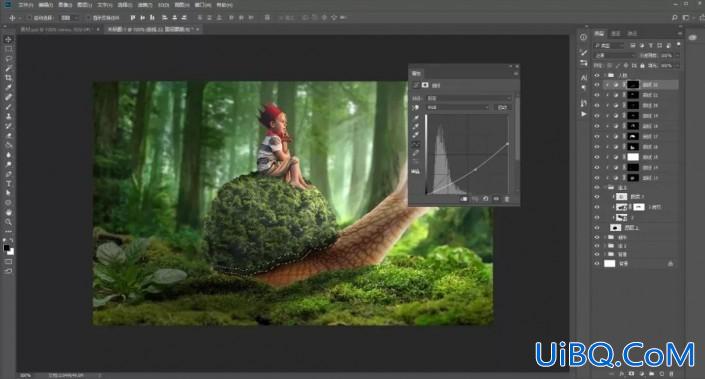This screenshot has width=705, height=379.
Task: Toggle the layer filter on/off switch
Action: click(x=678, y=45)
